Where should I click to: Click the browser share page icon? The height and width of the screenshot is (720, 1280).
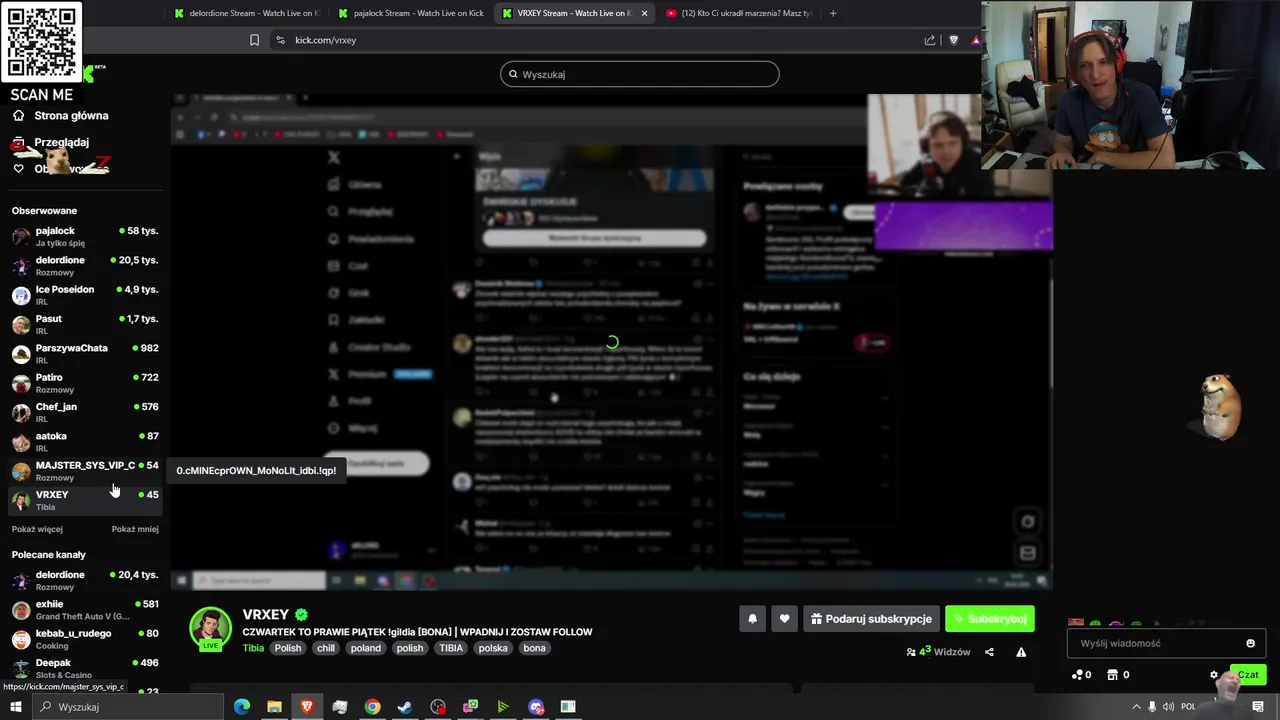pyautogui.click(x=930, y=40)
